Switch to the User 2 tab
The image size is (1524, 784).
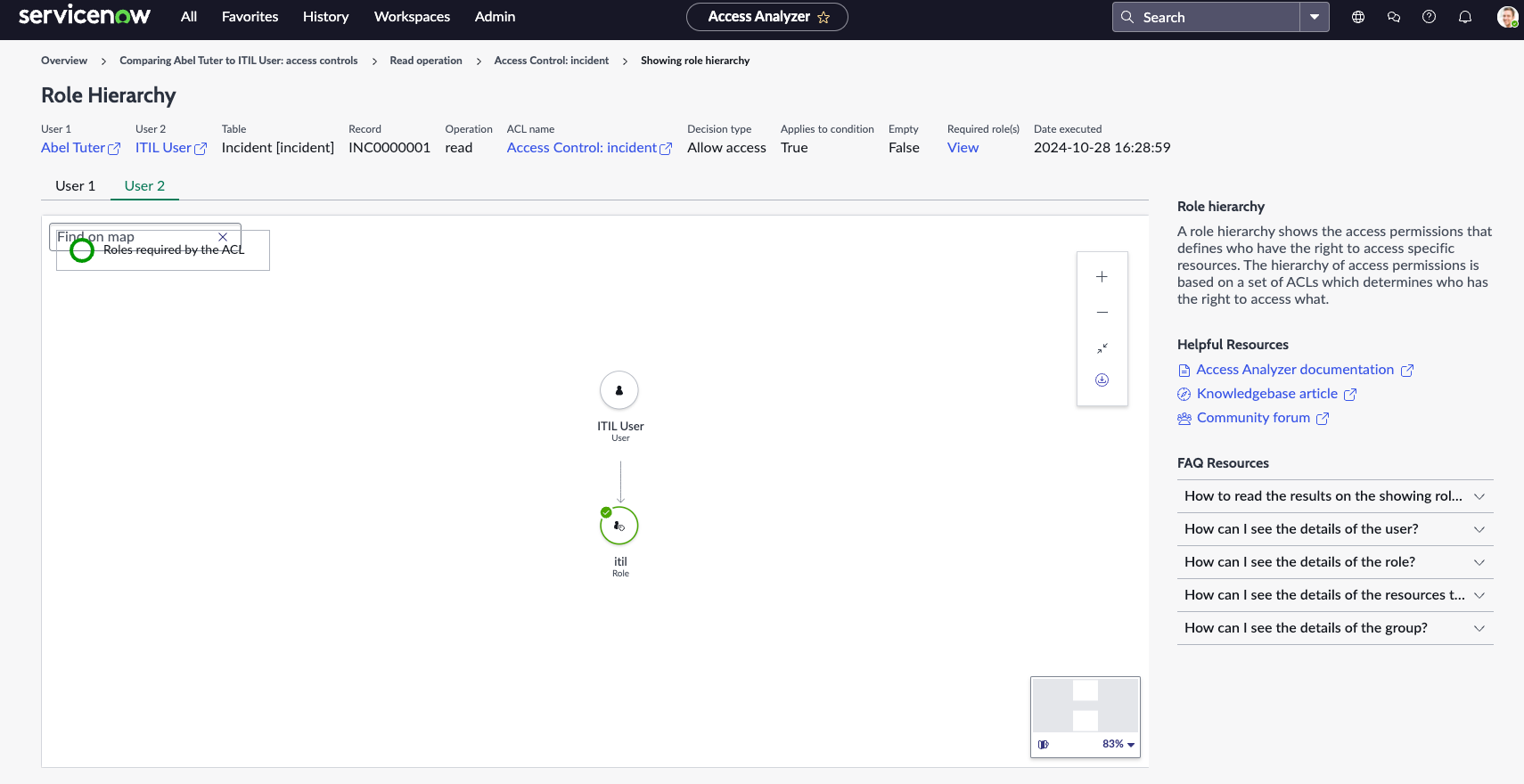144,186
